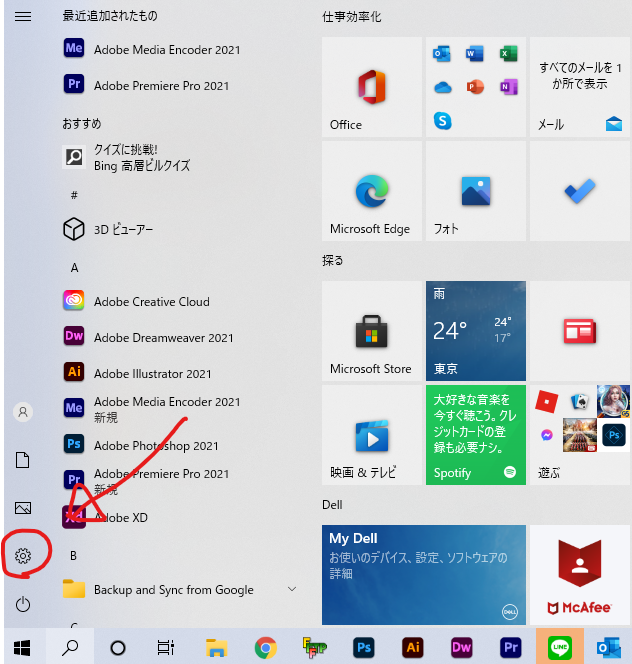Open the 東京 weather tile
The height and width of the screenshot is (664, 632).
[x=476, y=331]
